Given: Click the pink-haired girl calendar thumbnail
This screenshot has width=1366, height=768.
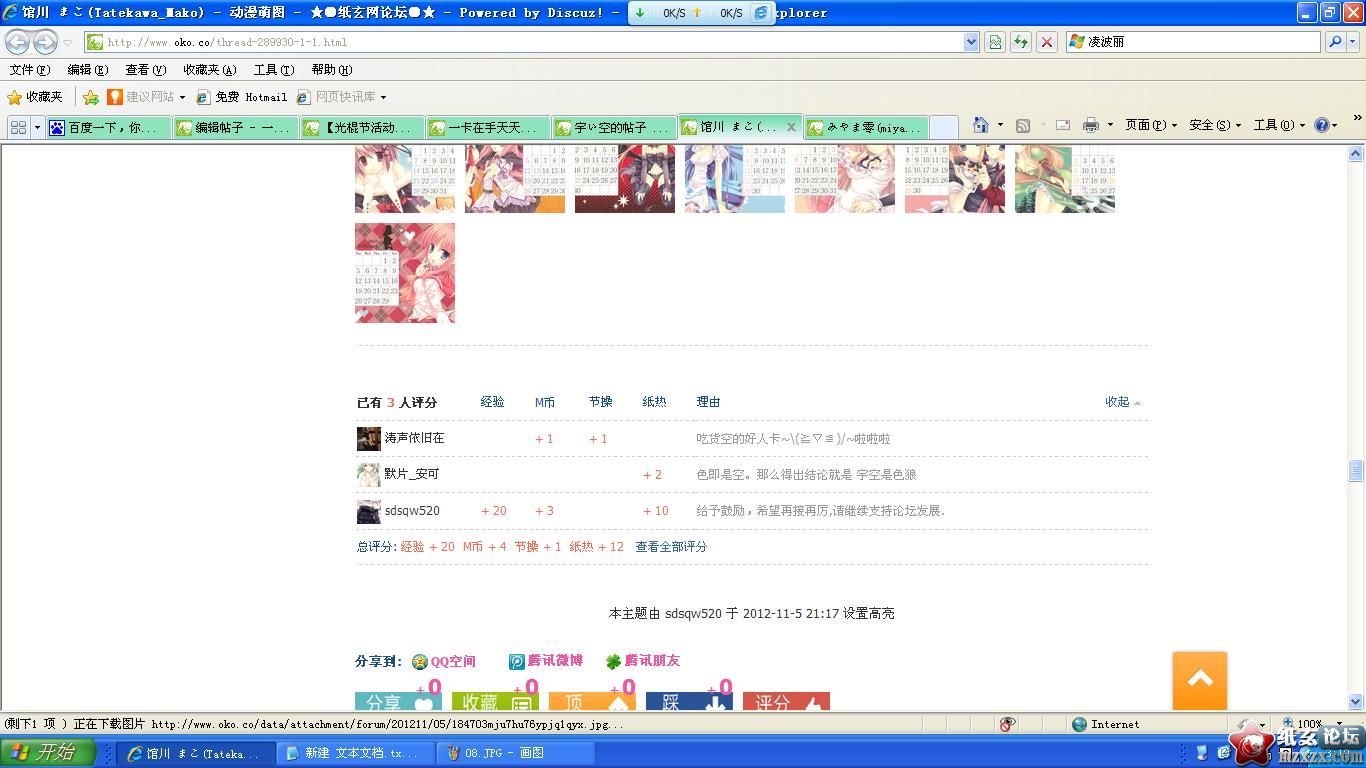Looking at the screenshot, I should click(x=405, y=273).
